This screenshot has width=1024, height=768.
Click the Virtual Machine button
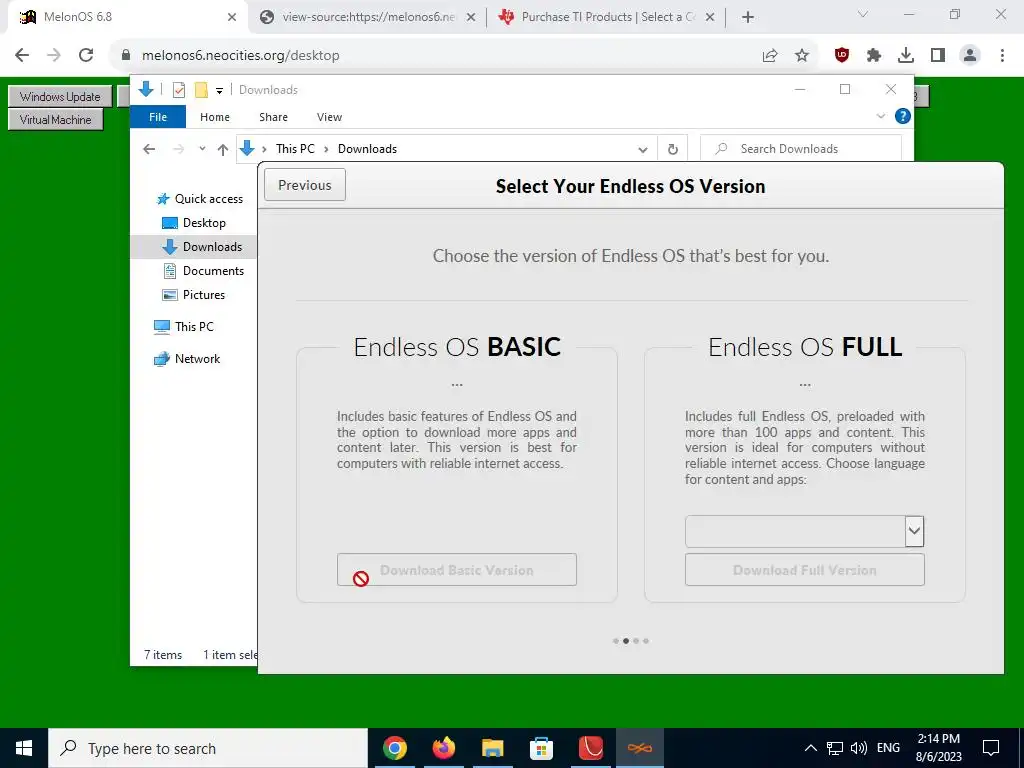tap(56, 120)
